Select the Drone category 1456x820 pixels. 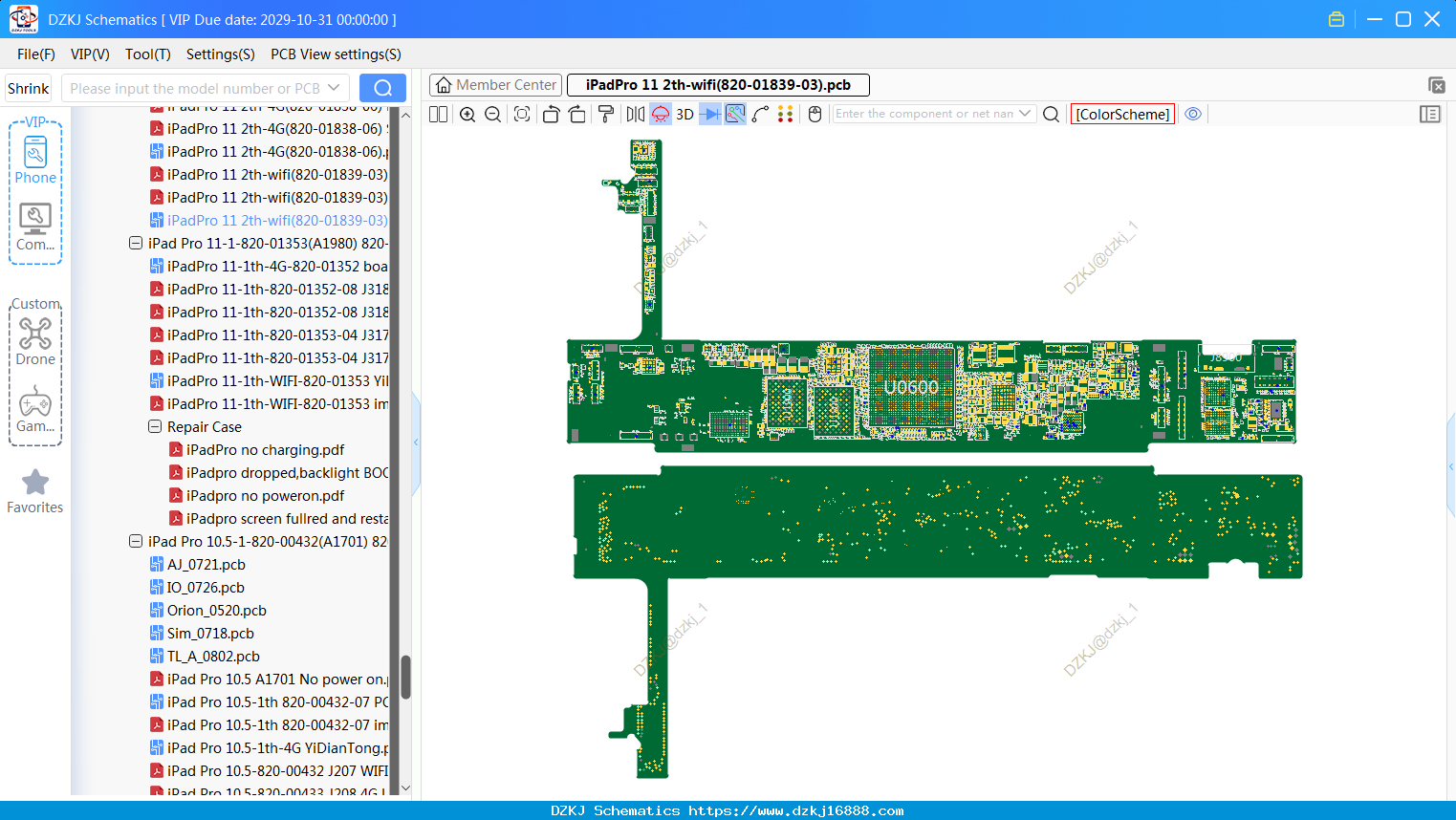[35, 342]
